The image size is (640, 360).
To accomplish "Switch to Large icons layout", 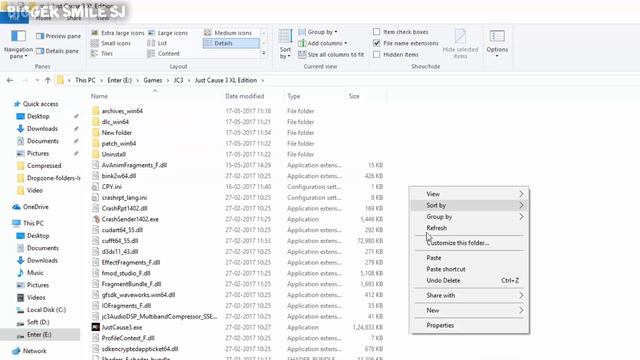I will (168, 33).
